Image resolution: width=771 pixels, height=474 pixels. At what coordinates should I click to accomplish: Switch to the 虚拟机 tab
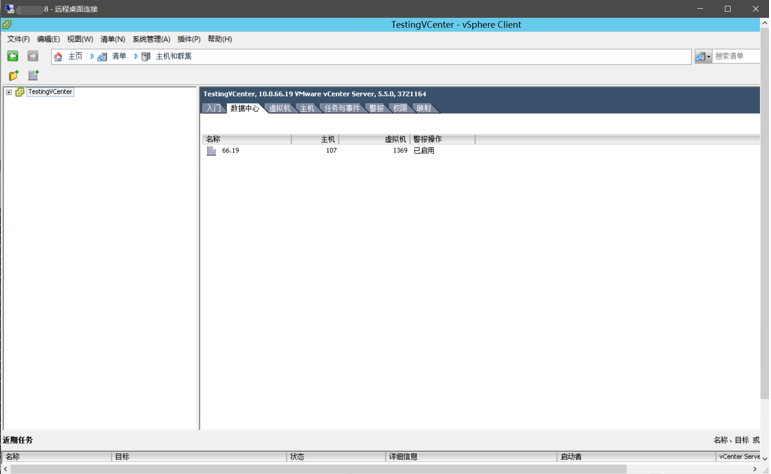click(279, 108)
